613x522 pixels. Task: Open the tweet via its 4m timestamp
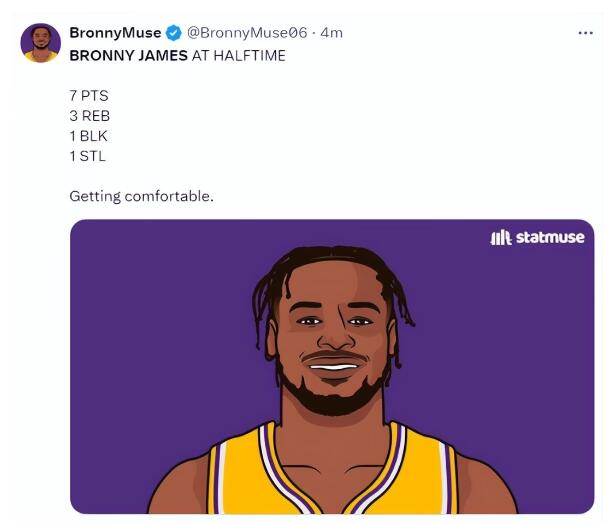coord(331,33)
